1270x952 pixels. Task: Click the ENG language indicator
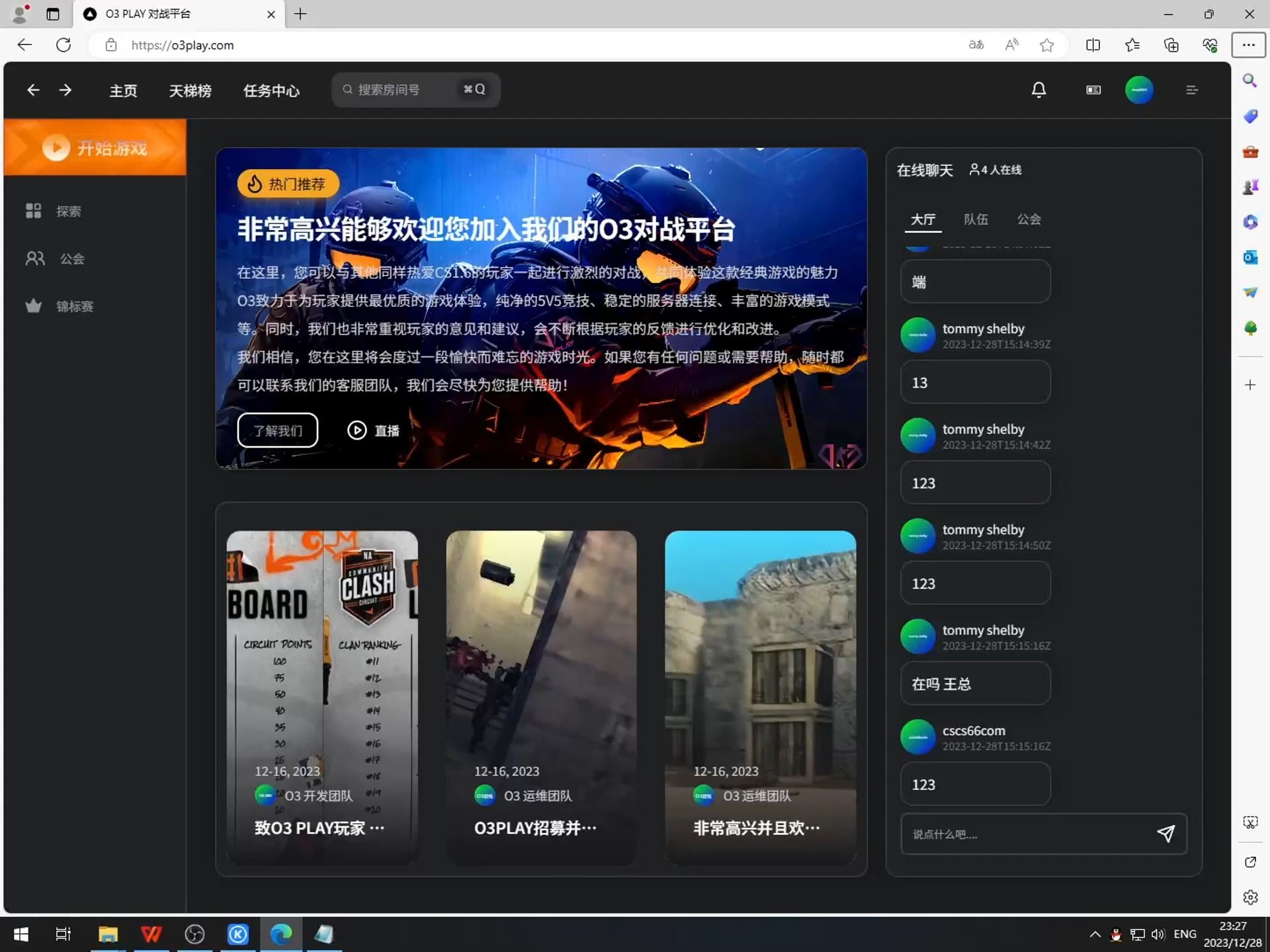(1185, 934)
